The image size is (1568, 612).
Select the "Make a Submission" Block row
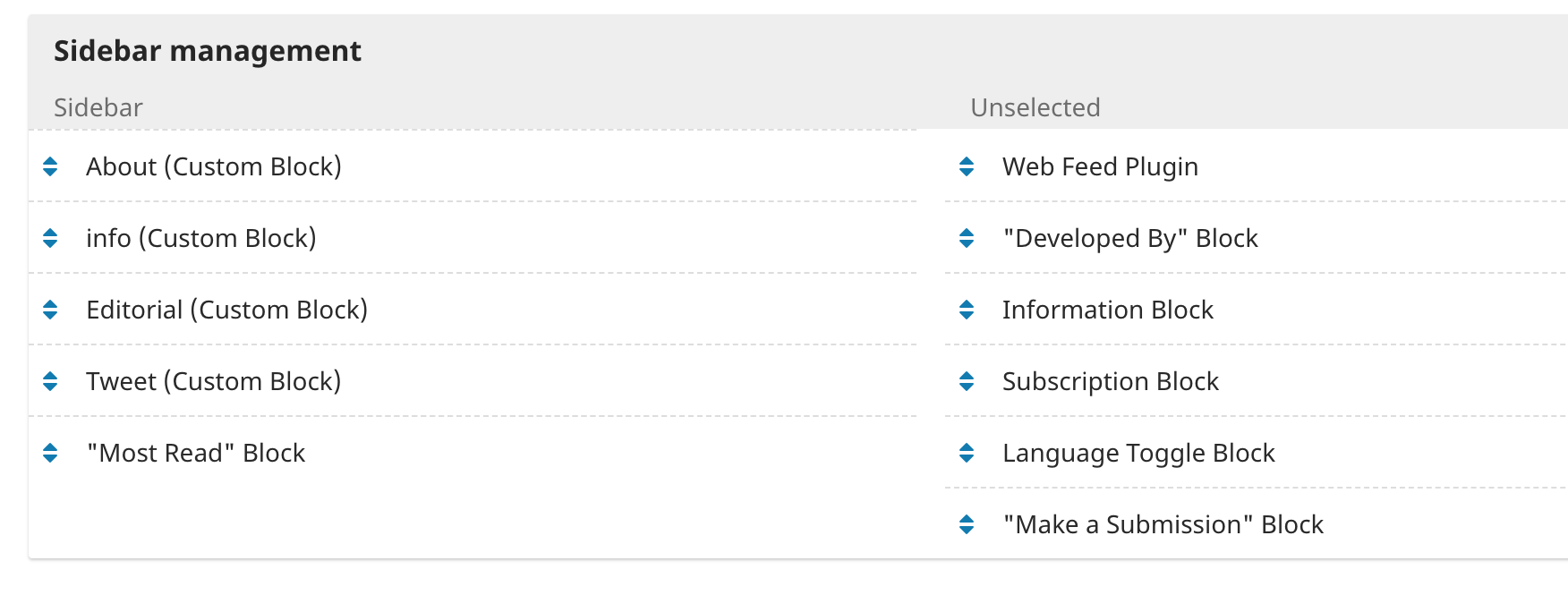(x=1257, y=524)
